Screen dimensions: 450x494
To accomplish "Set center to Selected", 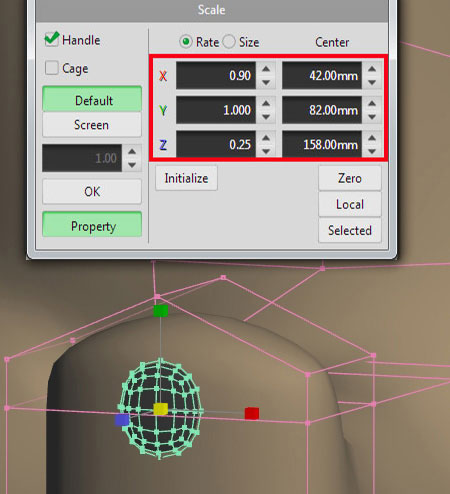I will tap(350, 230).
